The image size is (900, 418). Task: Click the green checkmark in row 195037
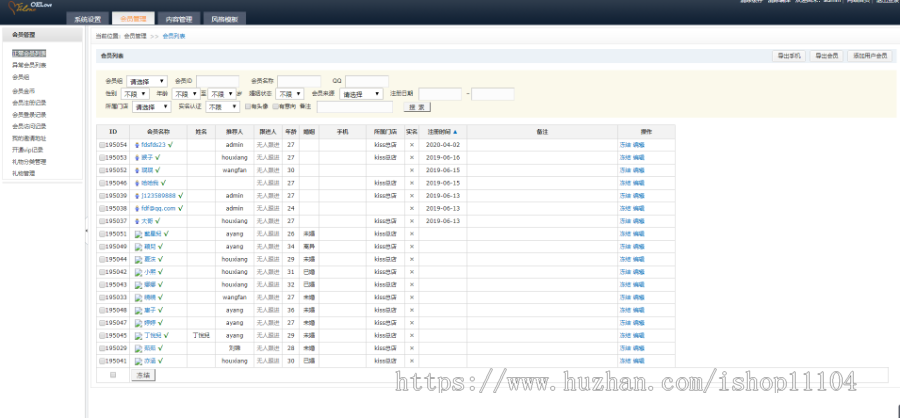[160, 221]
